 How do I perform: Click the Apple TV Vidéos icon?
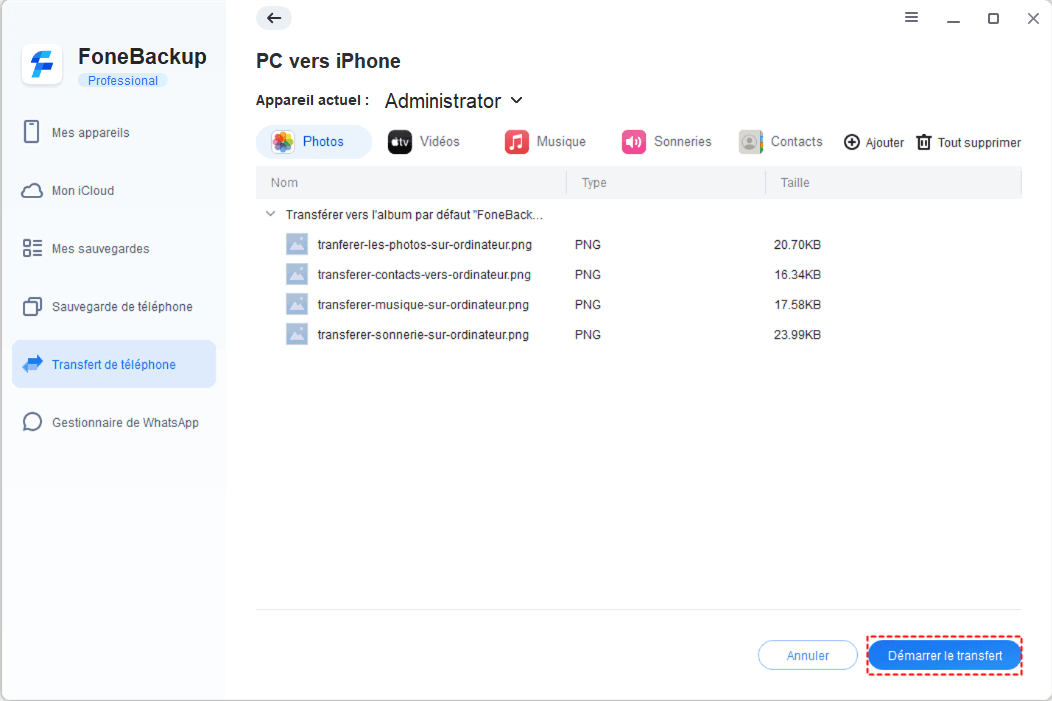click(400, 142)
